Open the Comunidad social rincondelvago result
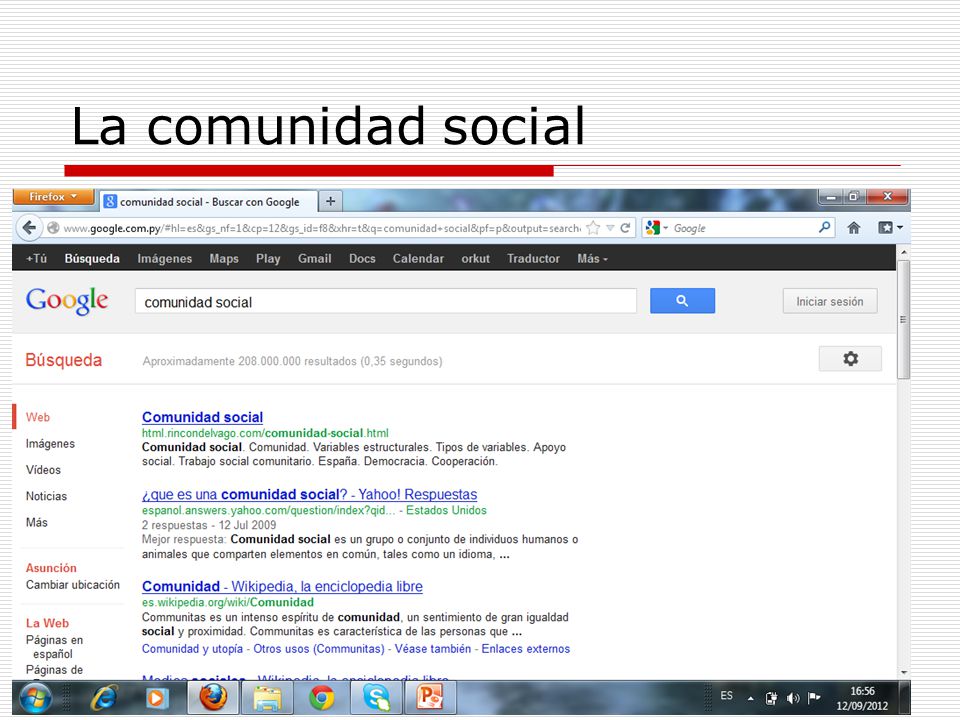This screenshot has height=720, width=960. click(203, 417)
